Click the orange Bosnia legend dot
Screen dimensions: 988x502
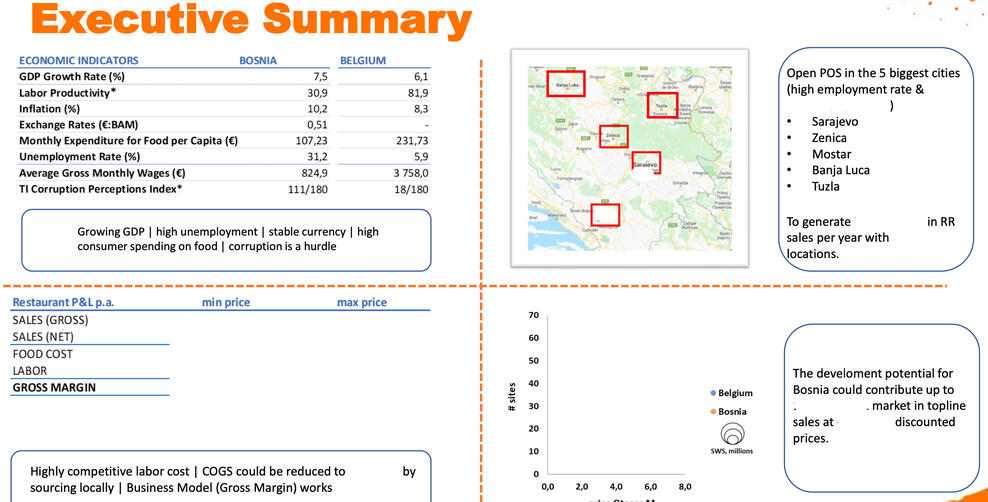click(712, 411)
